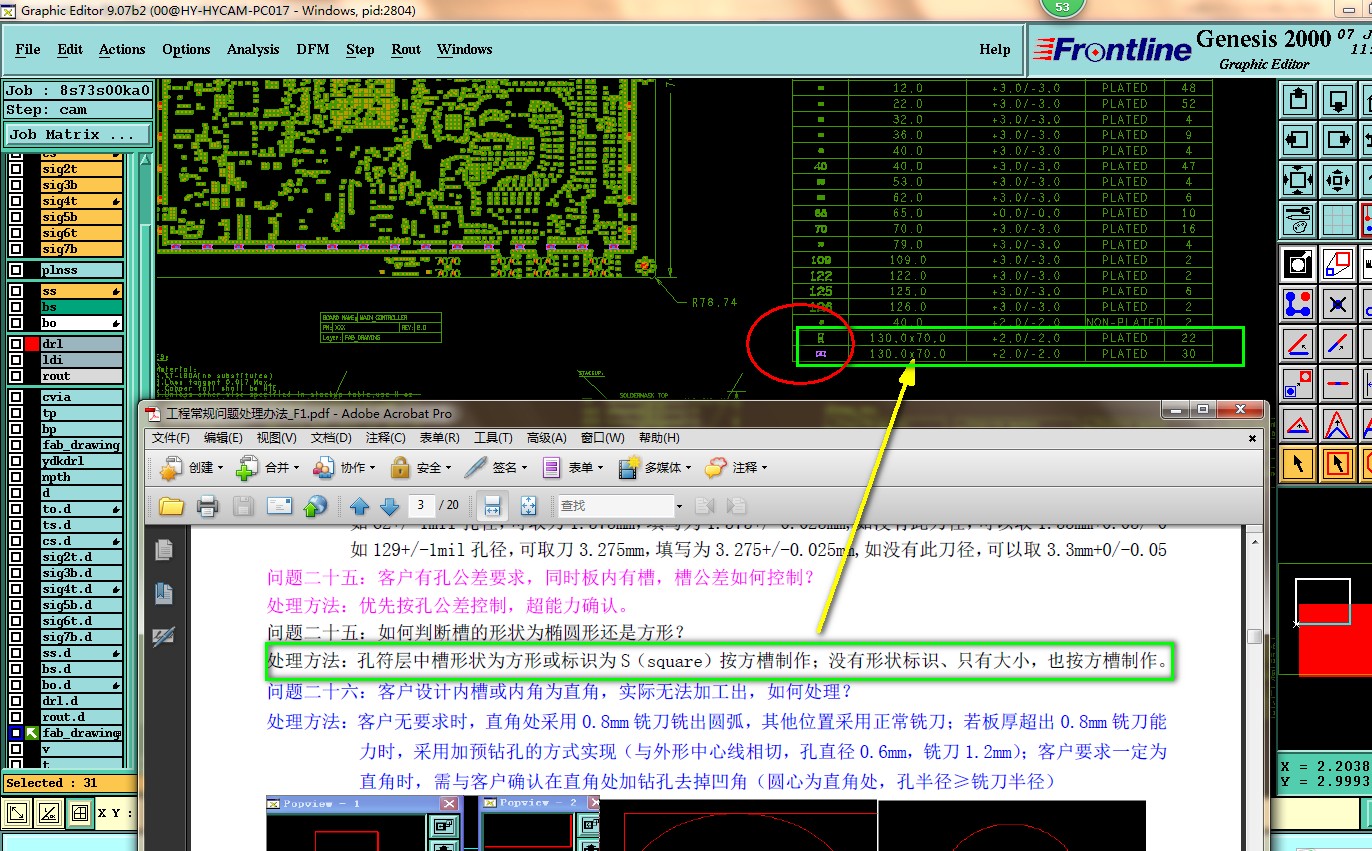Click the Acrobat upload globe icon
The image size is (1372, 851).
coord(316,506)
